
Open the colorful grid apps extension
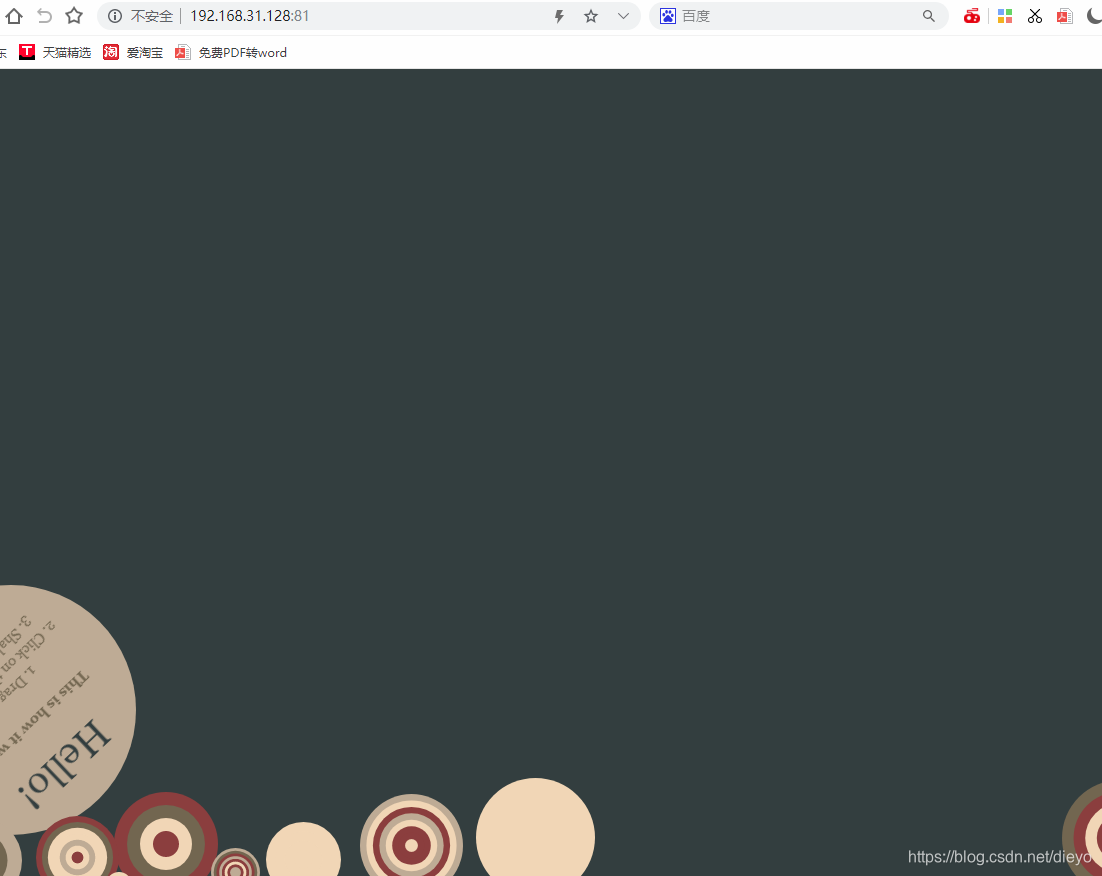coord(1005,16)
